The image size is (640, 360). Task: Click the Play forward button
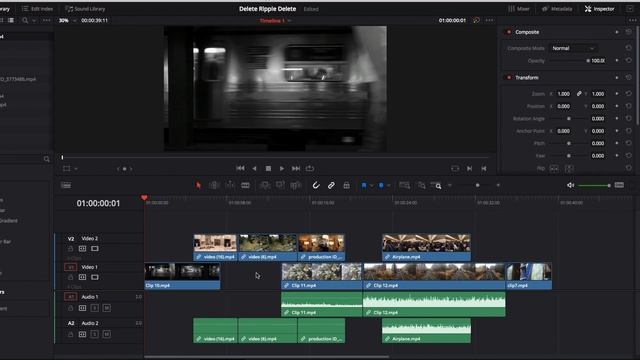pyautogui.click(x=282, y=168)
